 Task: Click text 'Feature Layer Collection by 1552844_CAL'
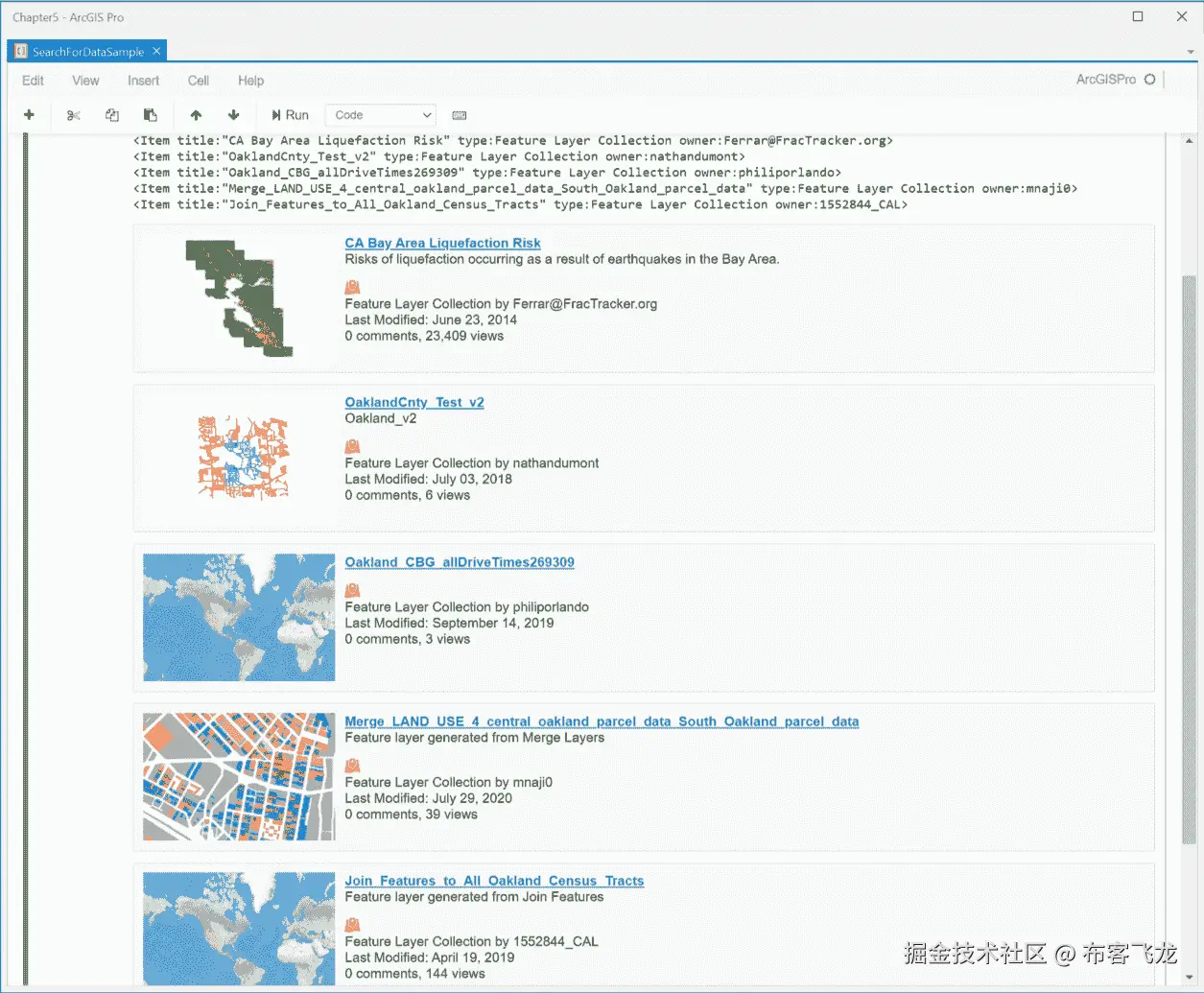click(471, 941)
